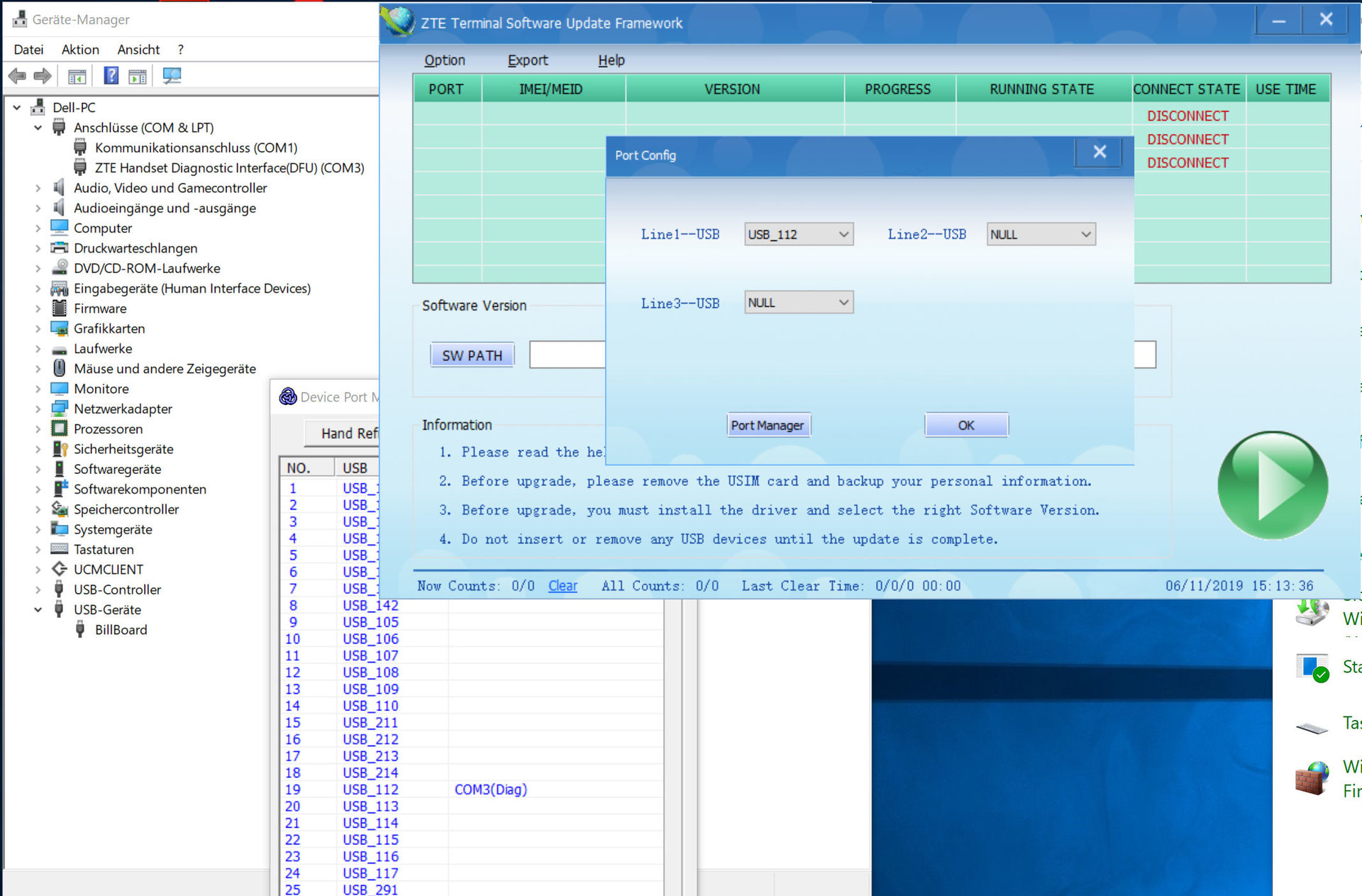The height and width of the screenshot is (896, 1362).
Task: Open the Help menu in ZTE window
Action: (x=611, y=60)
